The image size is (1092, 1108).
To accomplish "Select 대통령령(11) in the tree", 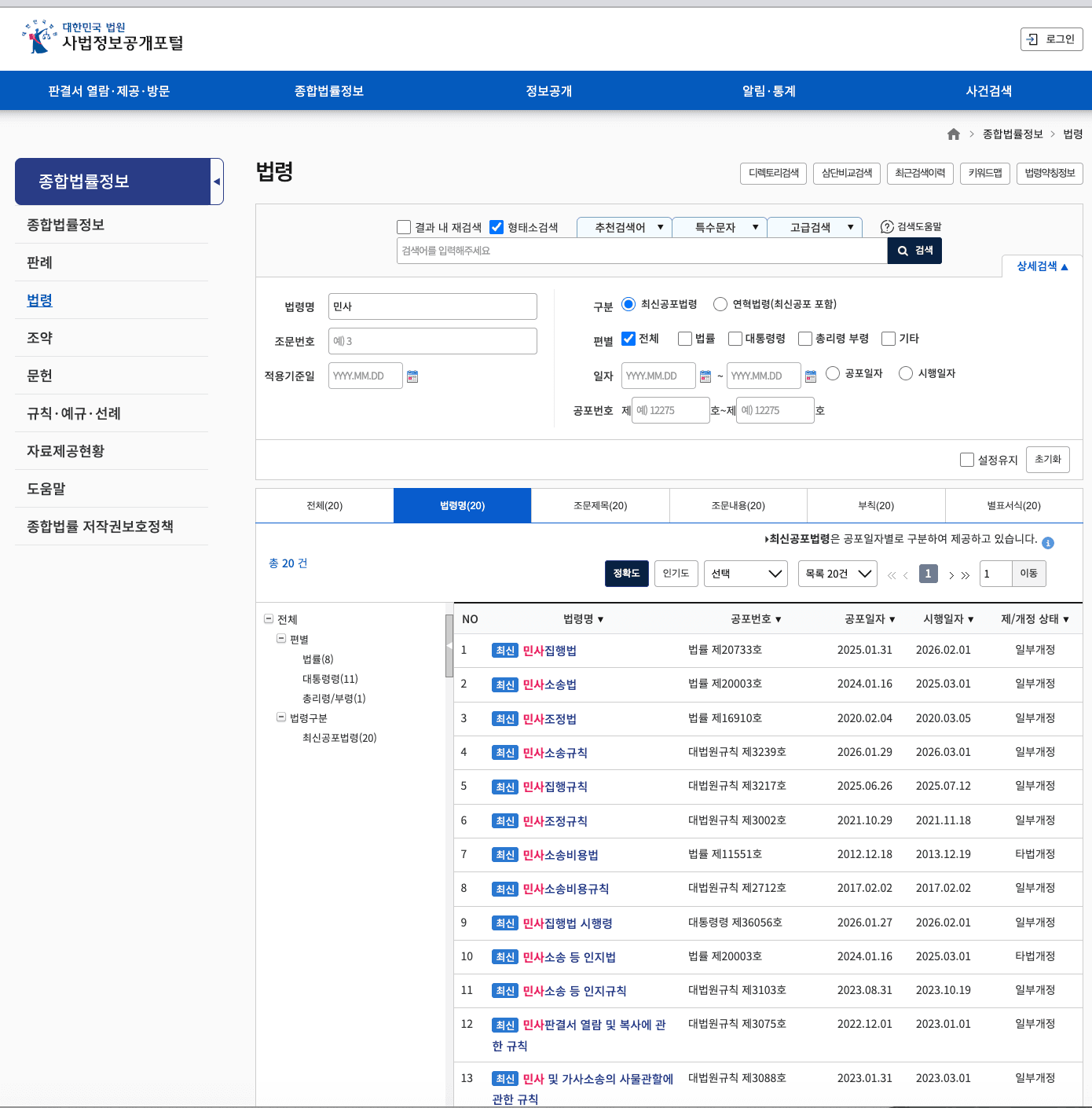I will 330,679.
